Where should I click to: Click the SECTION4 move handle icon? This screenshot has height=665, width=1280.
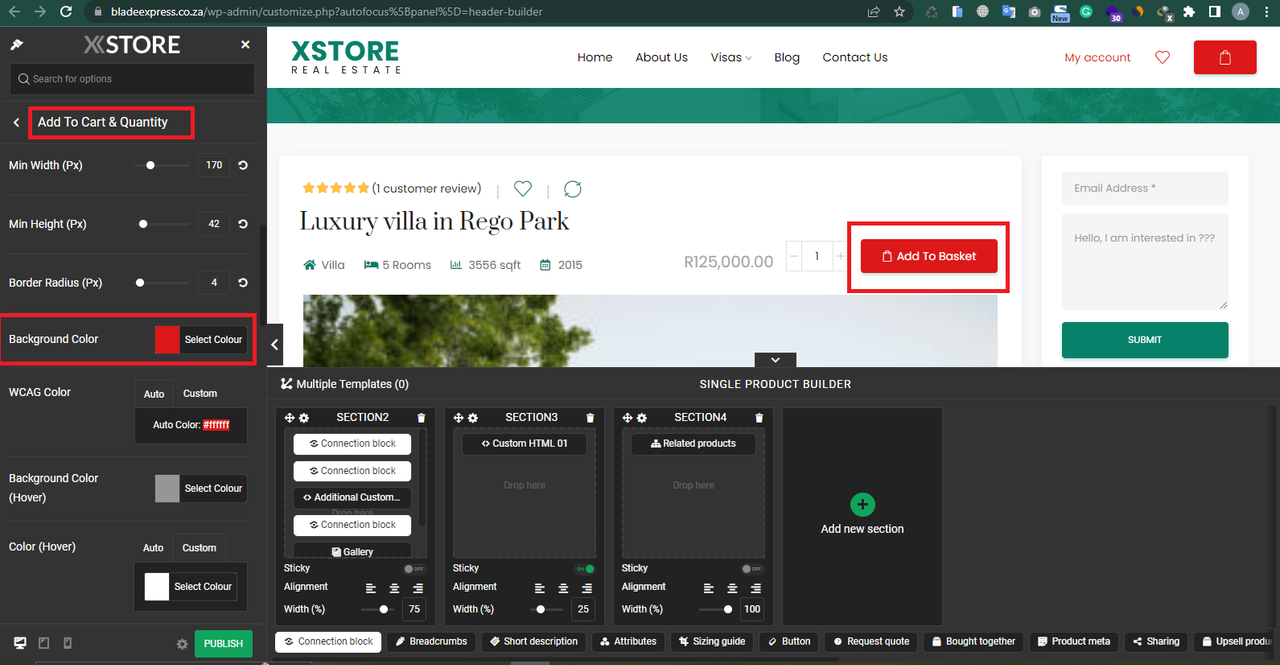628,418
